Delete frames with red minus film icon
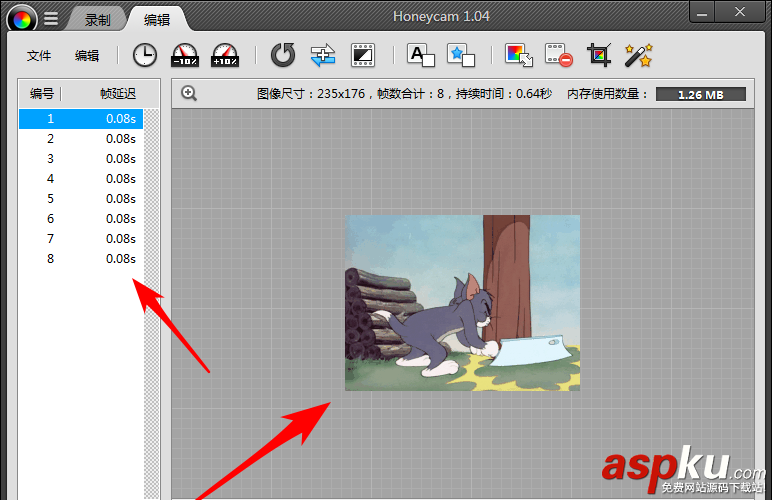The height and width of the screenshot is (500, 772). pyautogui.click(x=559, y=55)
